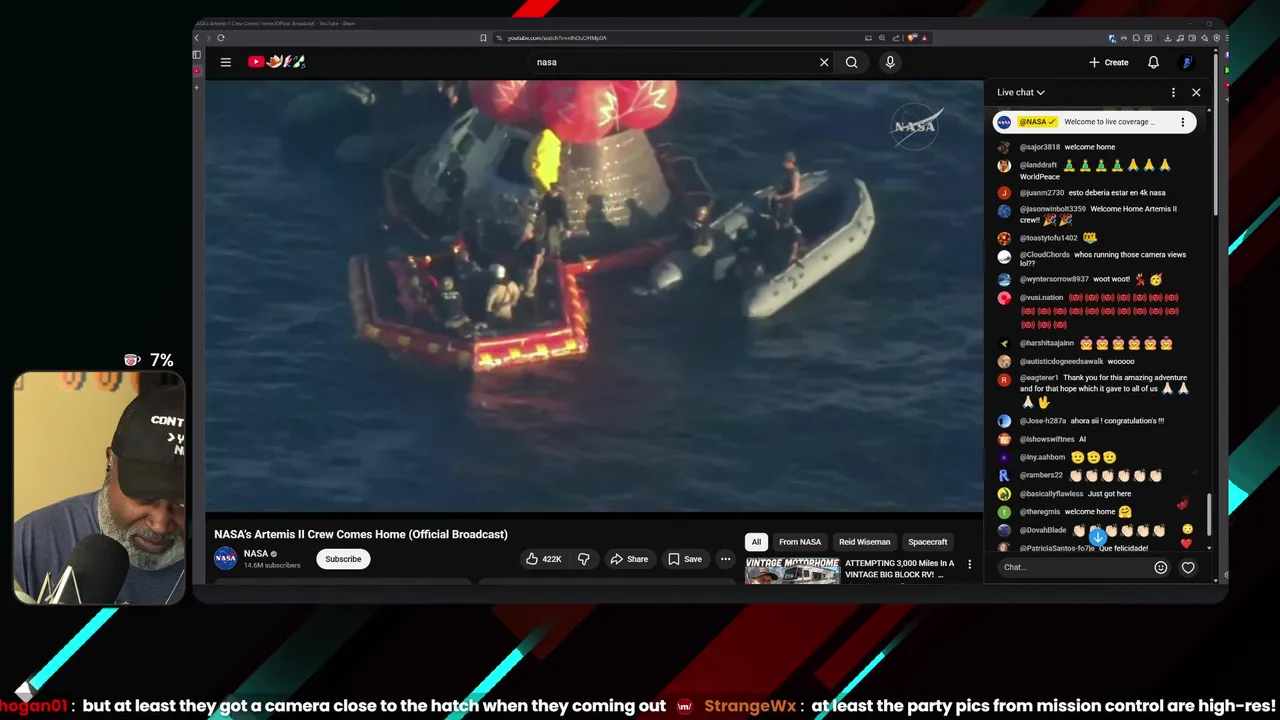This screenshot has height=720, width=1280.
Task: Share the Artemis II video
Action: 629,559
